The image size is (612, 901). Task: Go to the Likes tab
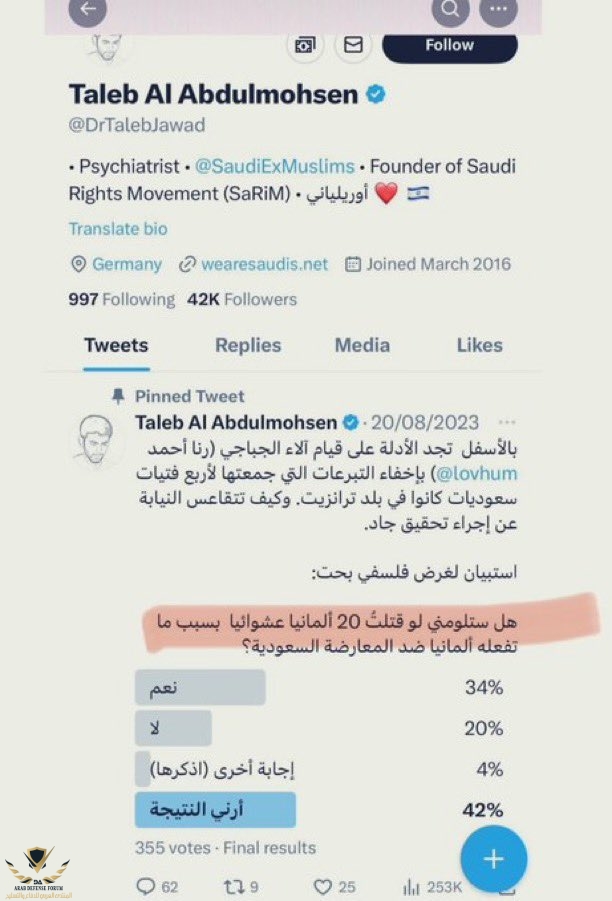pyautogui.click(x=479, y=345)
